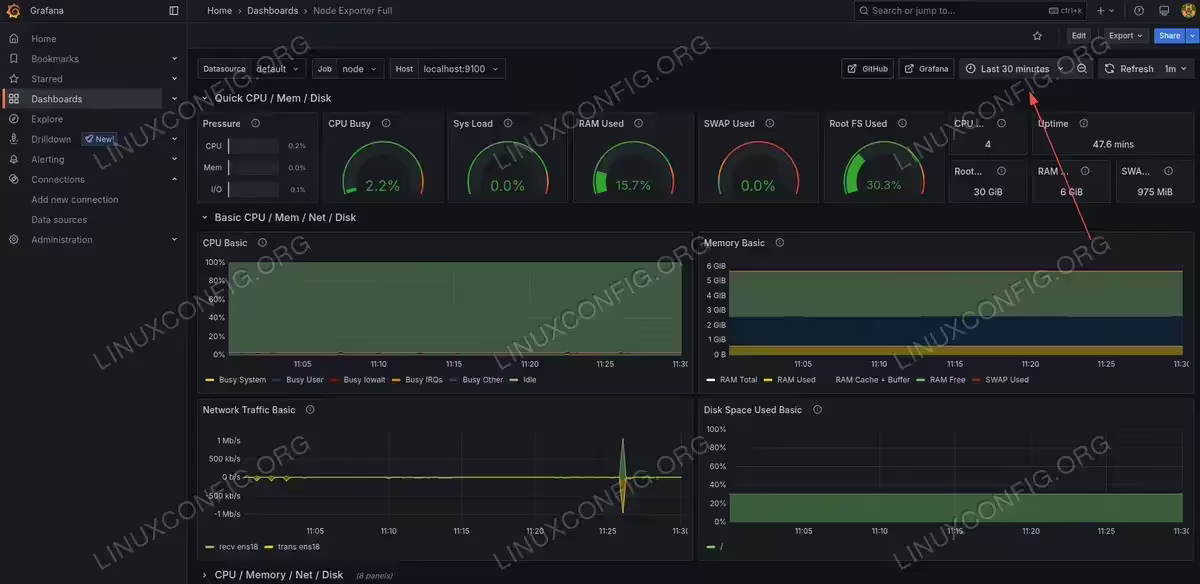Click the Drilldown icon in sidebar
This screenshot has width=1200, height=584.
pos(14,139)
